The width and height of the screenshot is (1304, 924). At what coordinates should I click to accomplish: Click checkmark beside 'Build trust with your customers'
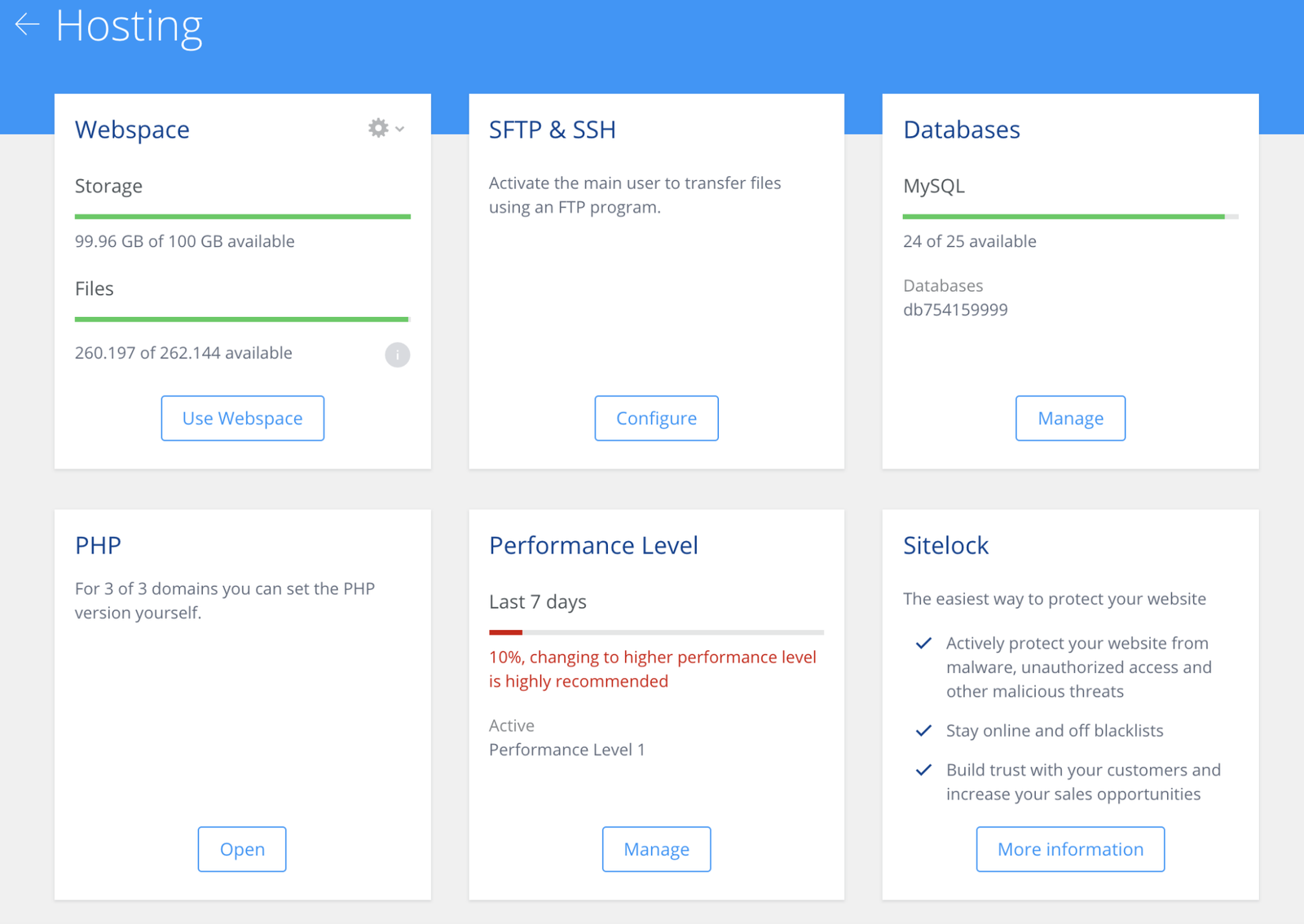(x=923, y=770)
